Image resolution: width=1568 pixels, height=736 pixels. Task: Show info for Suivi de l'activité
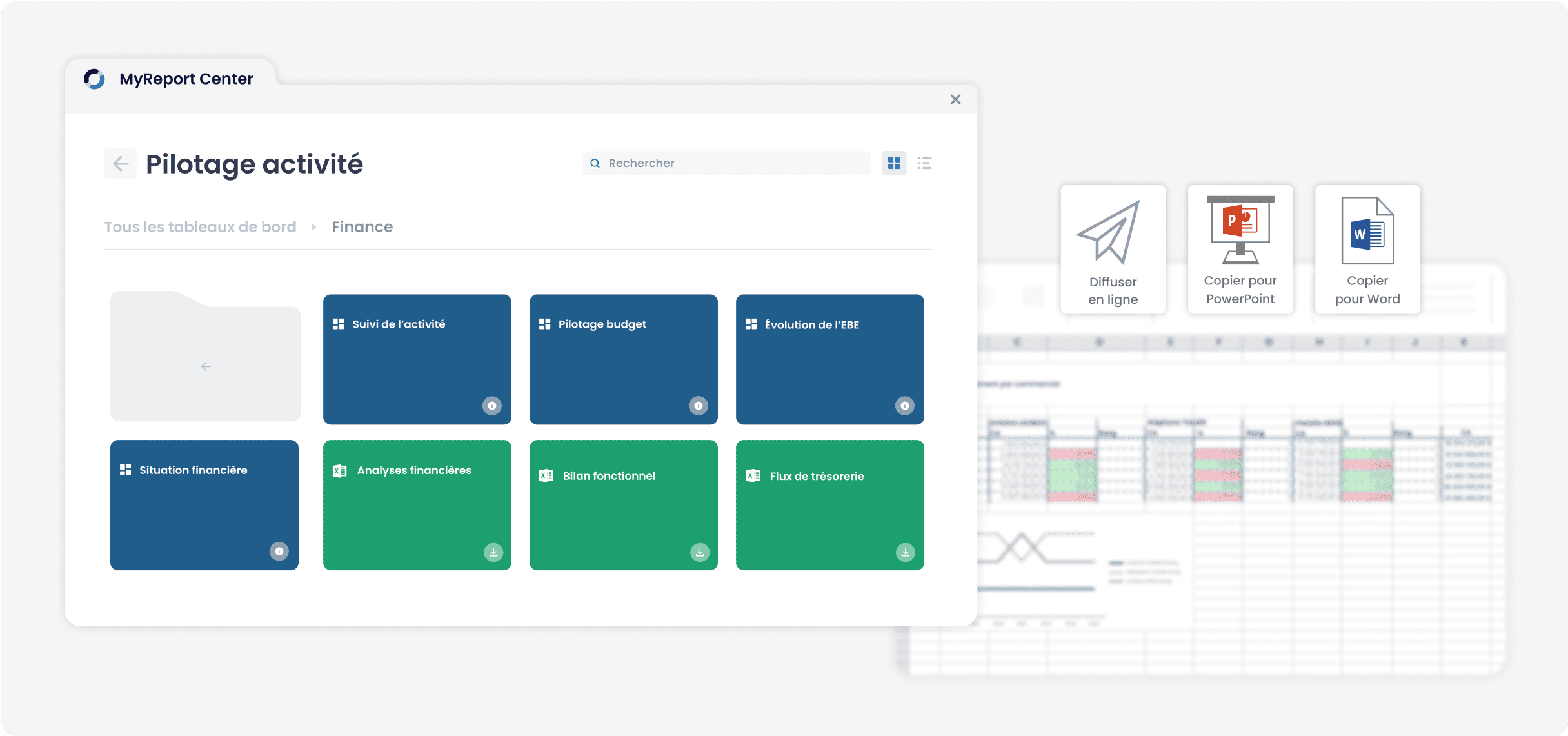pyautogui.click(x=492, y=406)
